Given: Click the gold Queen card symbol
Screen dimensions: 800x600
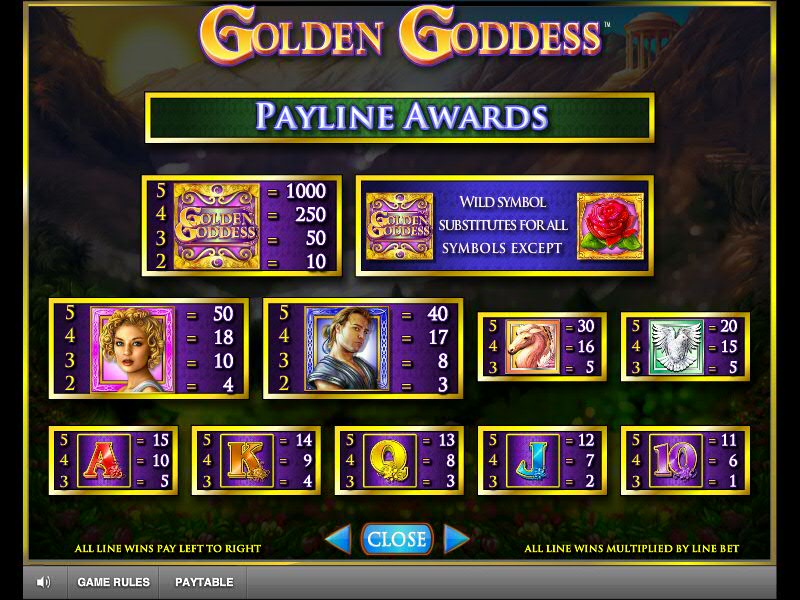Looking at the screenshot, I should [390, 461].
